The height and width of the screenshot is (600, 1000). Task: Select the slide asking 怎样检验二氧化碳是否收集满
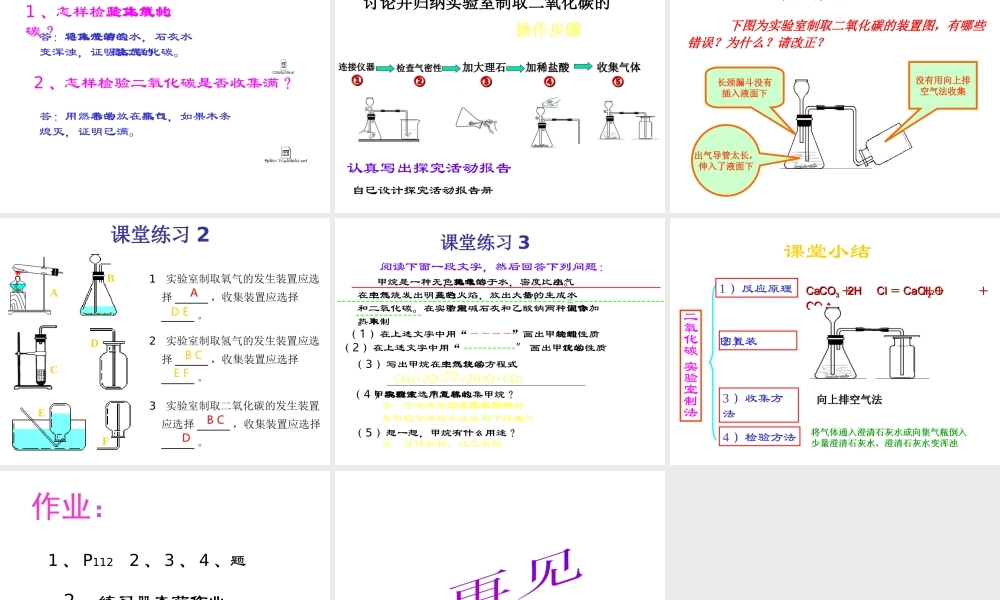tap(165, 106)
